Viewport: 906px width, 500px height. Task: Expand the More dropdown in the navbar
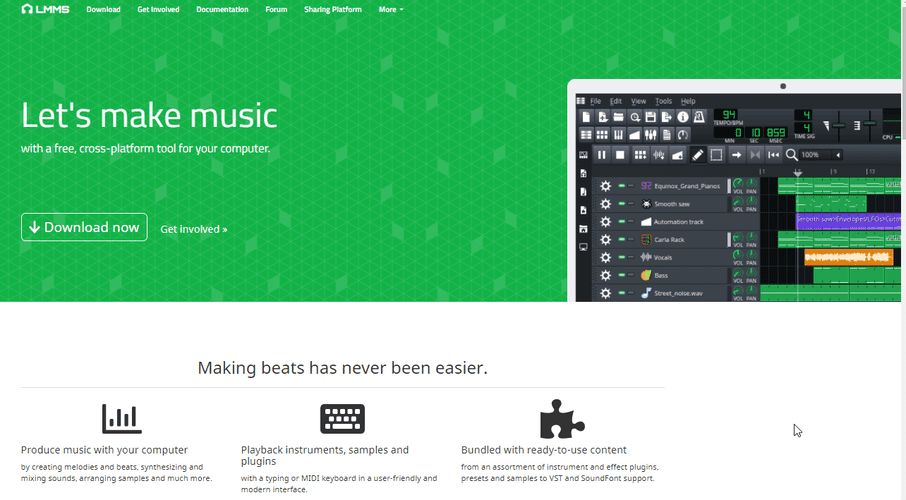pos(391,9)
